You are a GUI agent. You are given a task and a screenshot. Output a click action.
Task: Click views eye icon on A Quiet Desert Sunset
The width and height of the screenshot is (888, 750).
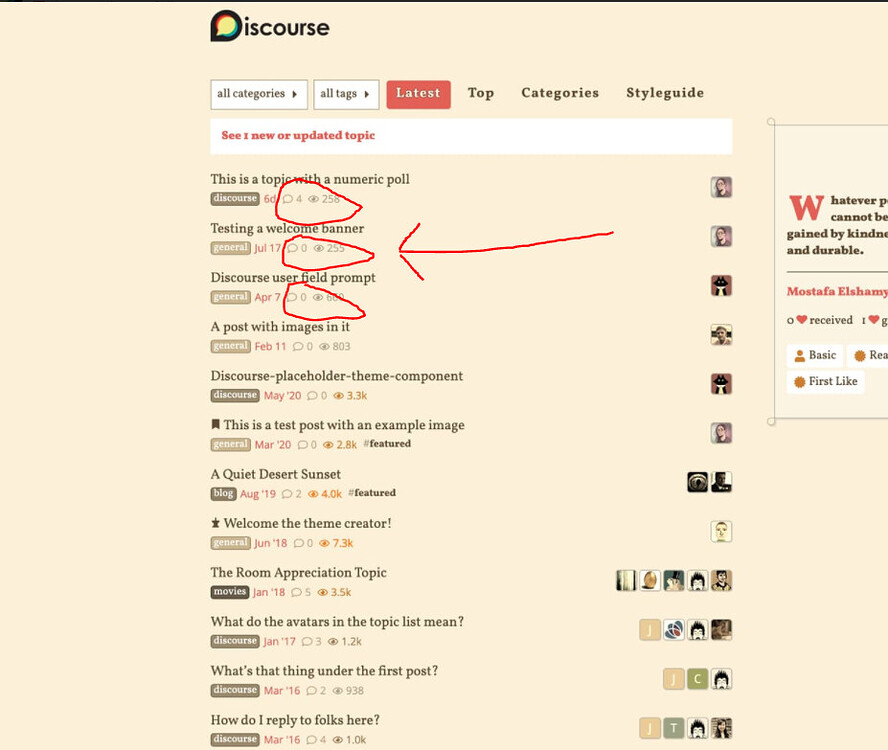coord(313,494)
